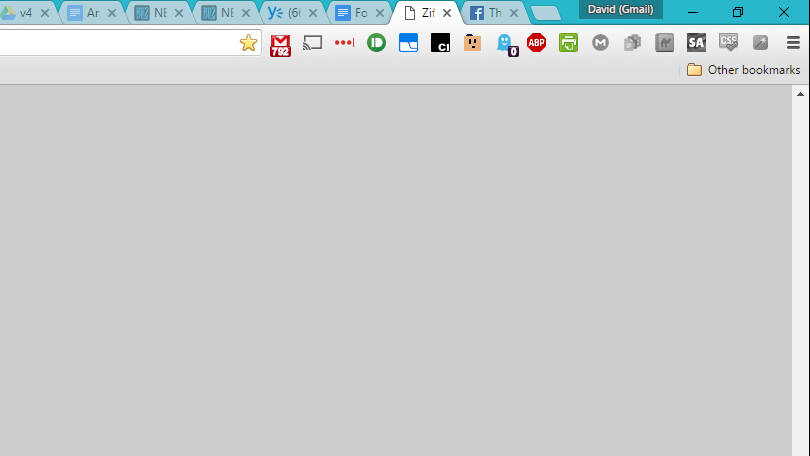Image resolution: width=810 pixels, height=456 pixels.
Task: Bookmark this page with the star icon
Action: pos(248,43)
